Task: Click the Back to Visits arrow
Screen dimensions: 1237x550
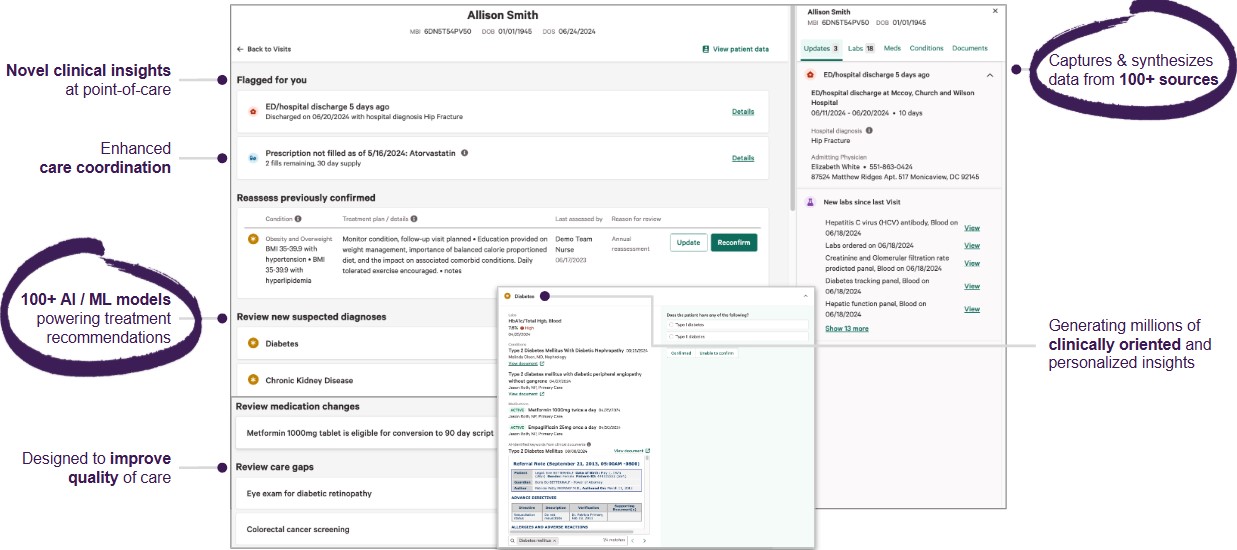Action: (240, 49)
